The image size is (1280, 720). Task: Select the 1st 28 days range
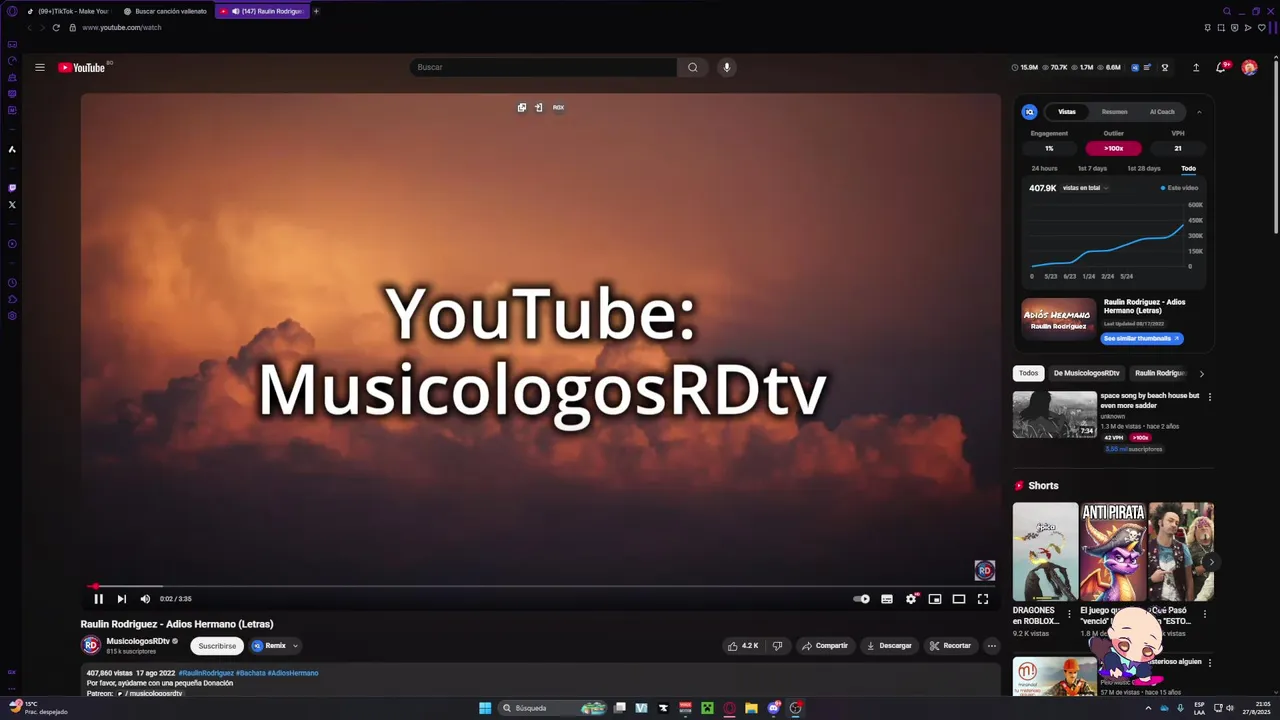pos(1144,168)
